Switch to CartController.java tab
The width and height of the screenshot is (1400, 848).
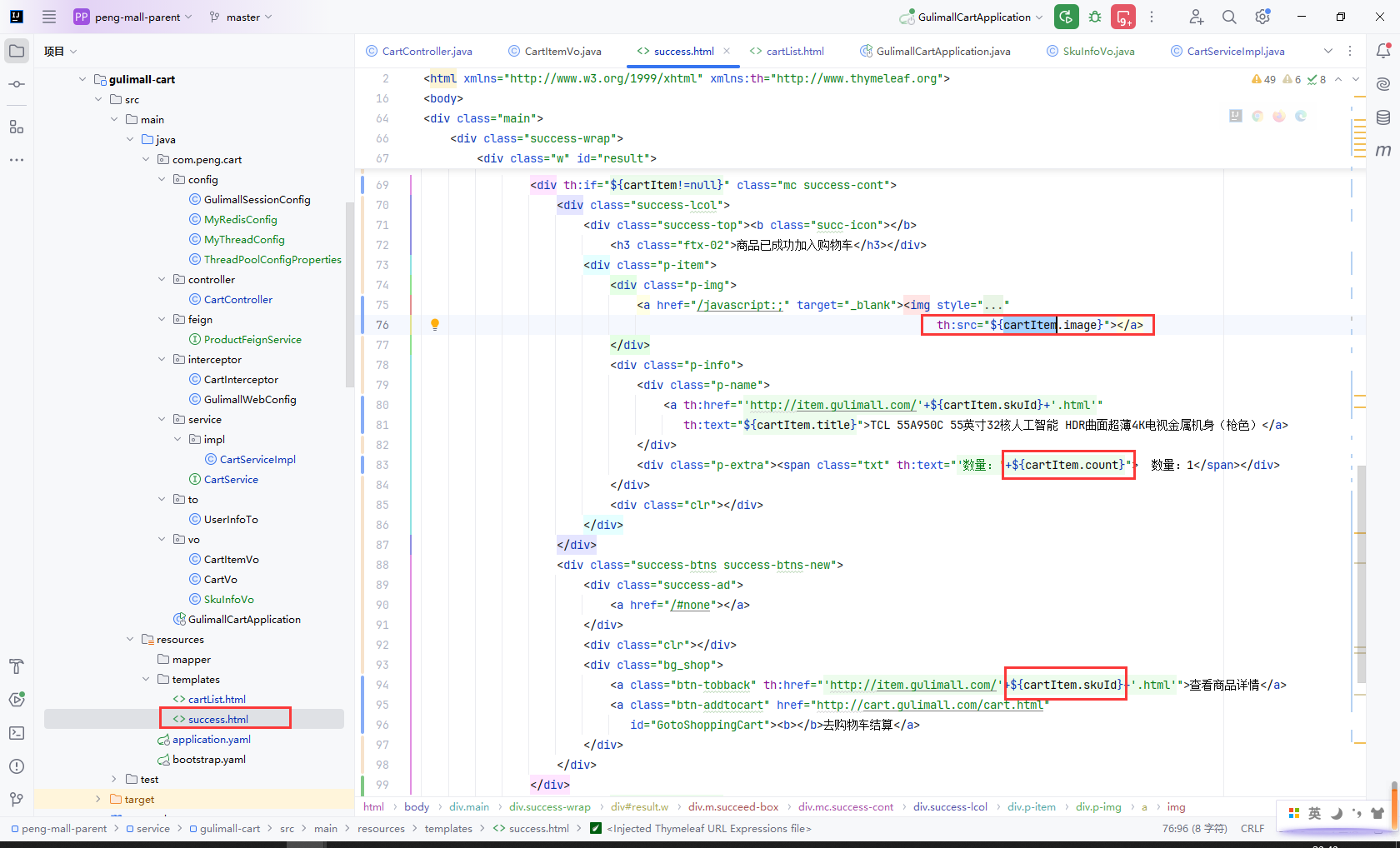pos(419,51)
